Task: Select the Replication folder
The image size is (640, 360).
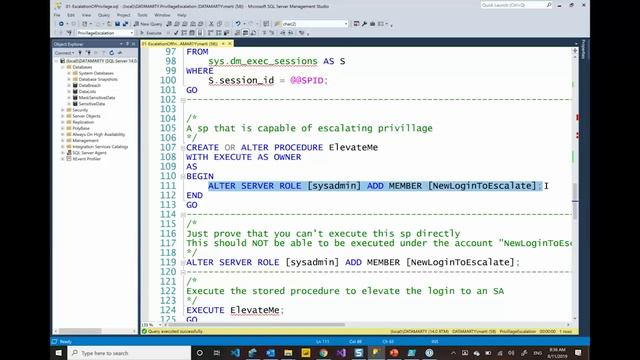Action: 83,122
